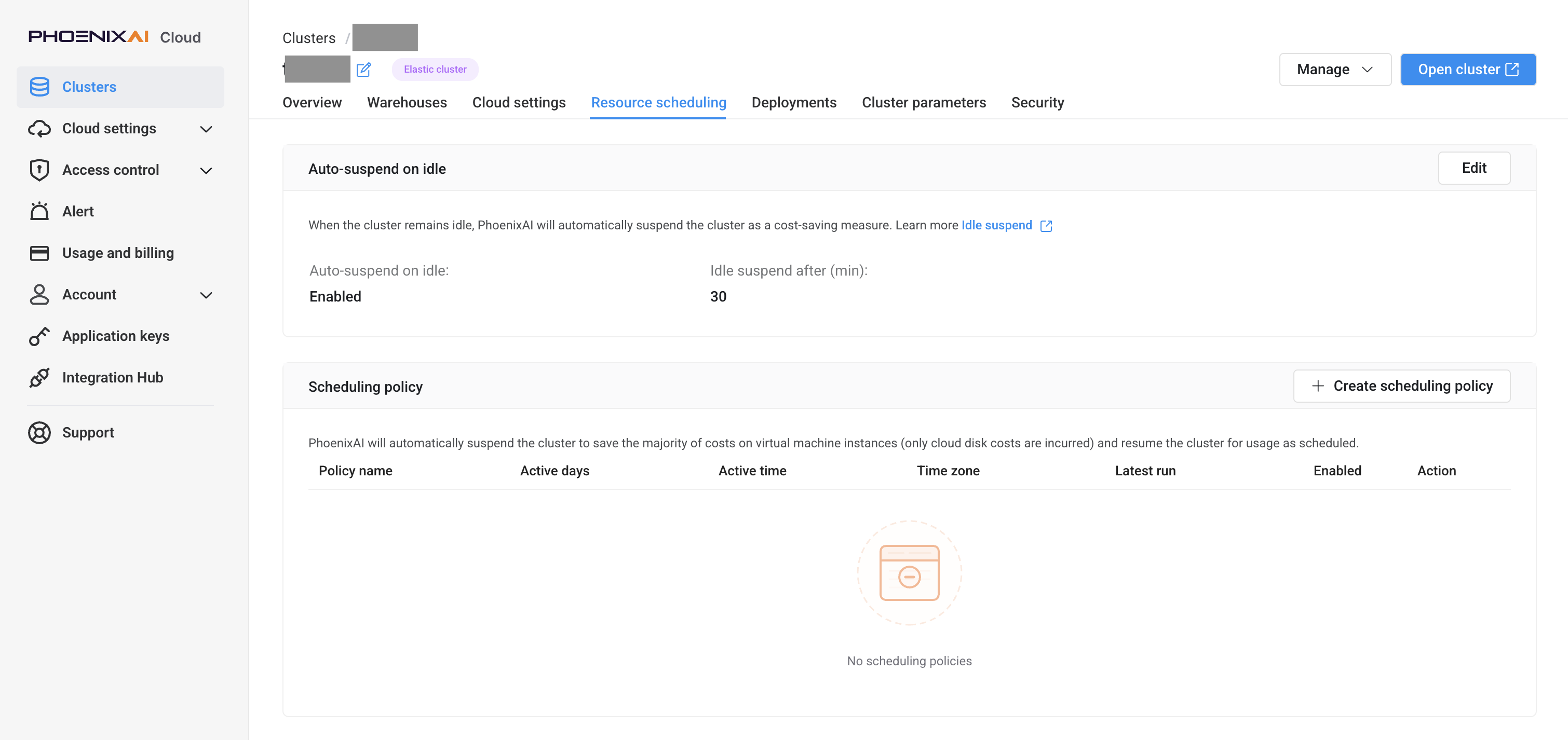Click the Cloud settings cloud icon
Viewport: 1568px width, 740px height.
[39, 128]
